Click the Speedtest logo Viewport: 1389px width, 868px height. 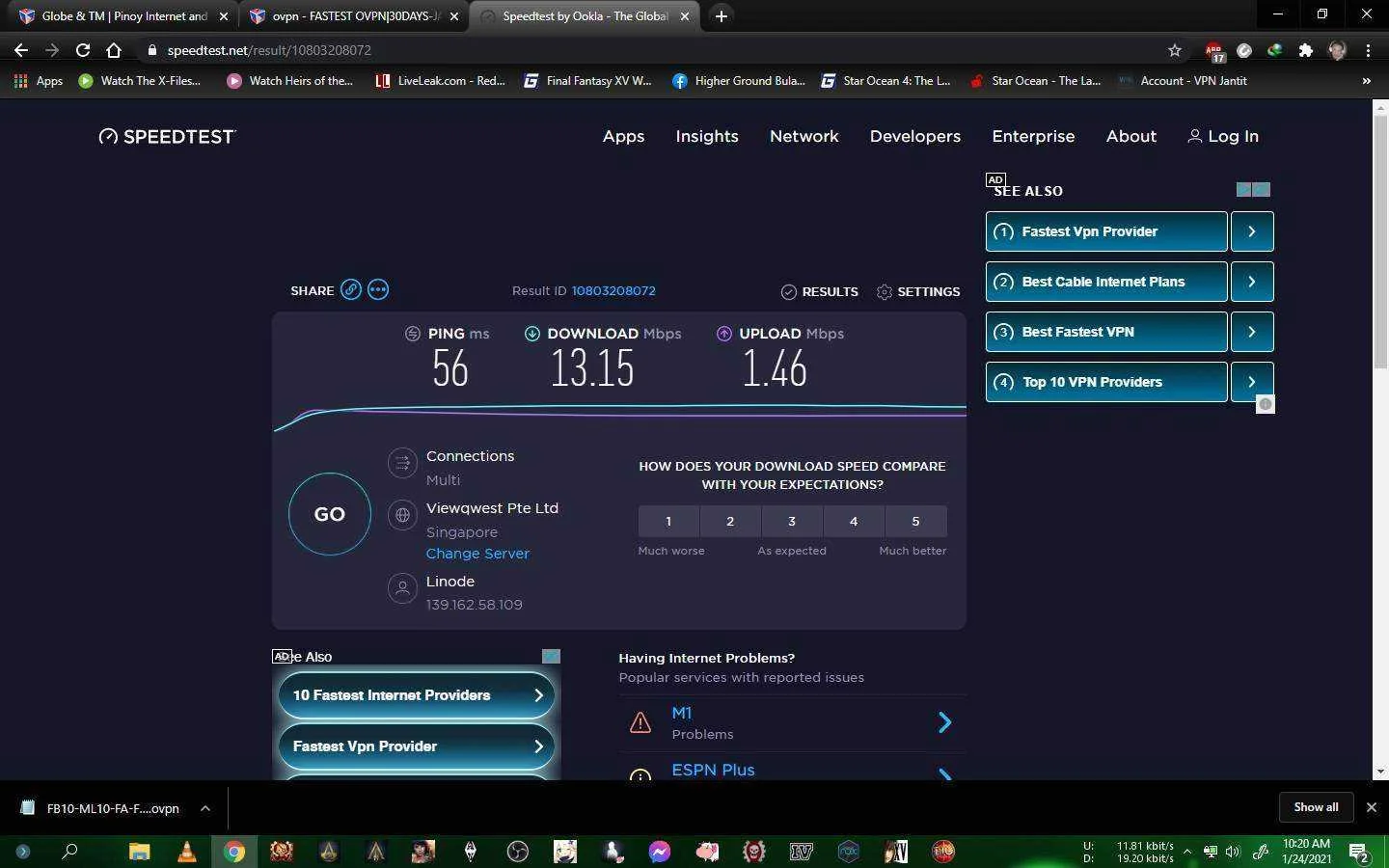pyautogui.click(x=167, y=136)
